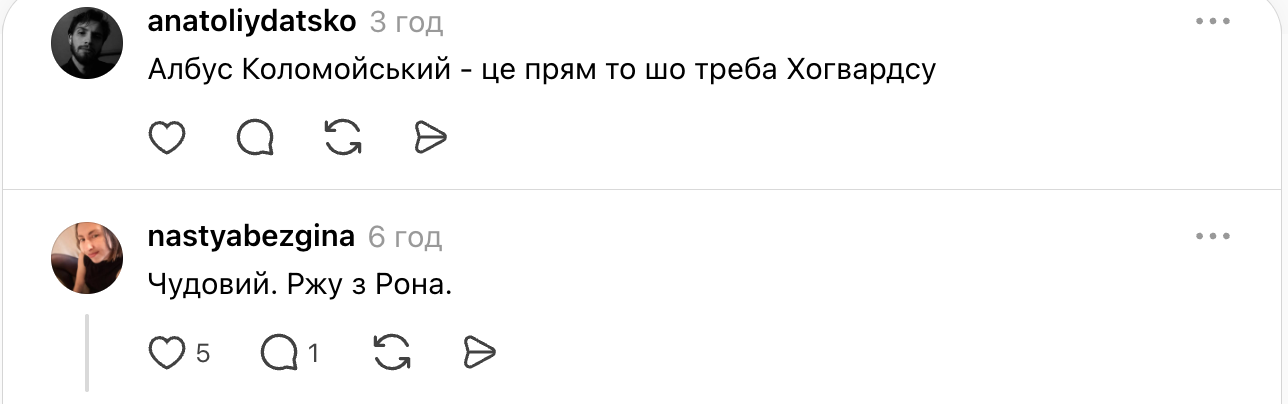Share anatoliydatsko's comment via the paper plane icon
Viewport: 1288px width, 404px height.
coord(430,139)
